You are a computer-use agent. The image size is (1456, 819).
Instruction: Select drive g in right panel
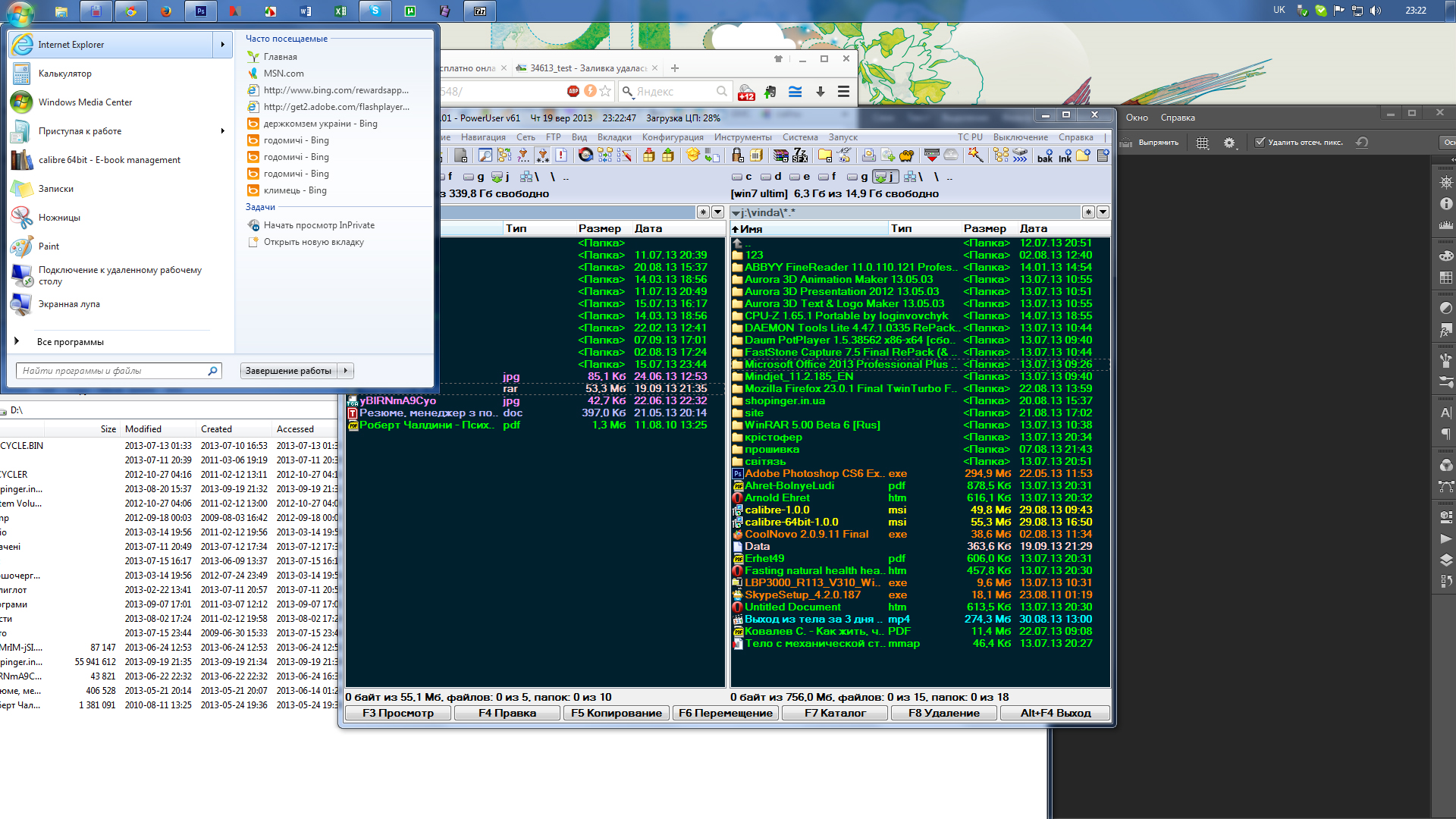tap(857, 177)
